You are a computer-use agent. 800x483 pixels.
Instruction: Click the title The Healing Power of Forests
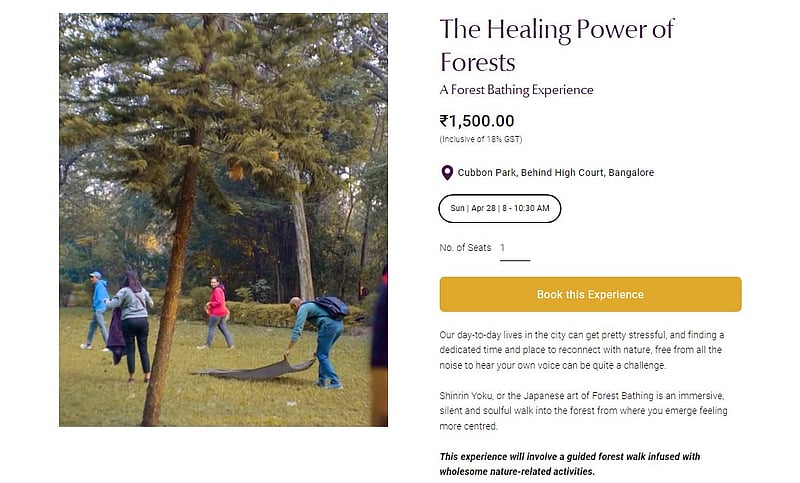(557, 45)
